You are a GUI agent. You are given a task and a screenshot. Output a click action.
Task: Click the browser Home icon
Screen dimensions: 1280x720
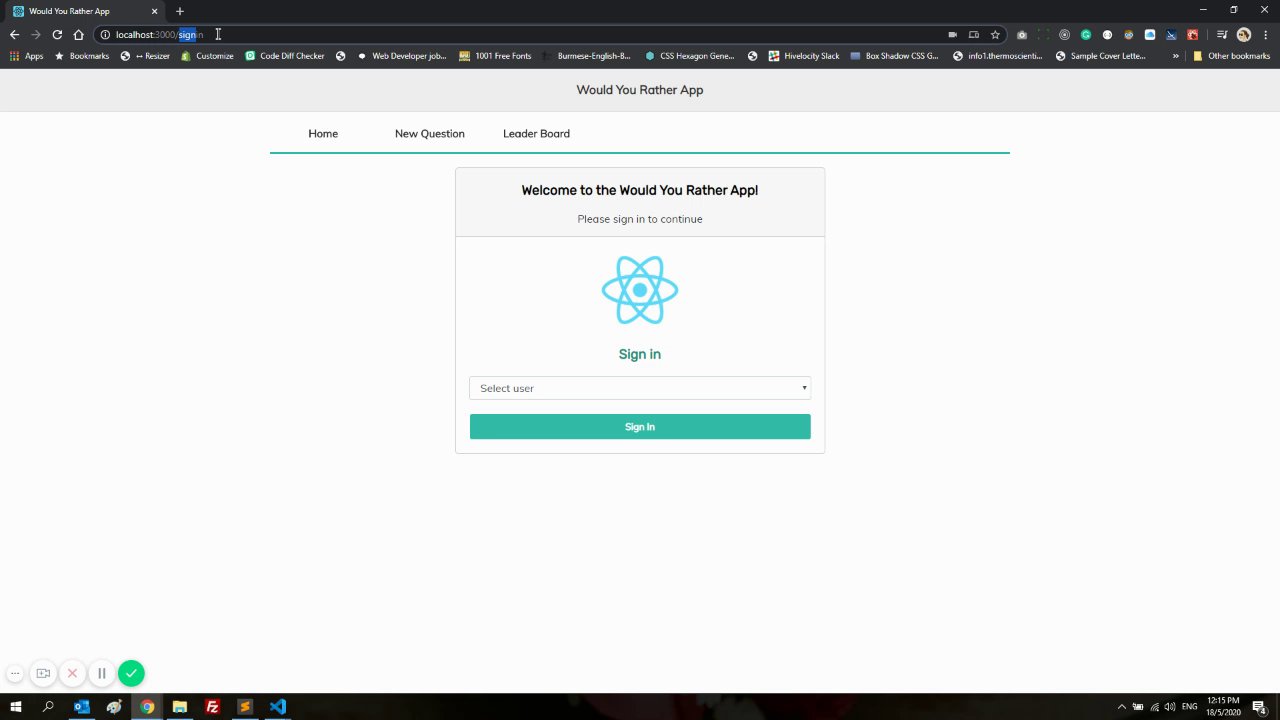tap(78, 34)
